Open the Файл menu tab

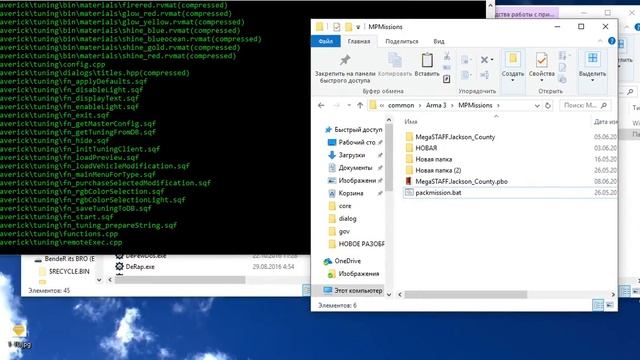click(325, 41)
